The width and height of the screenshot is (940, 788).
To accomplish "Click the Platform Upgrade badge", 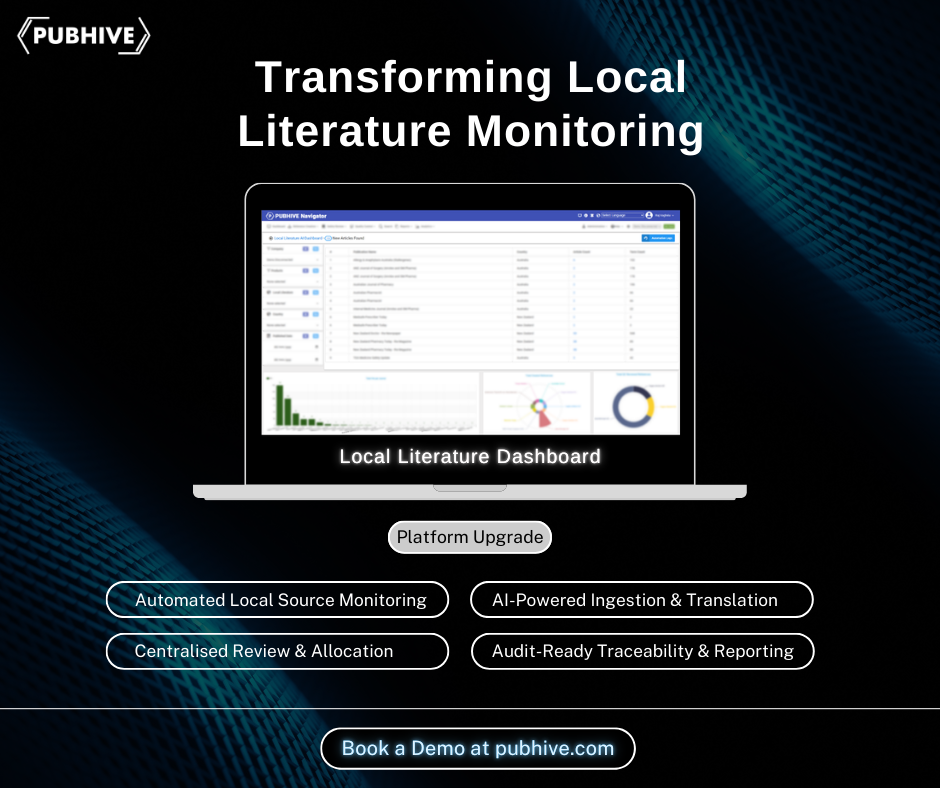I will 470,537.
